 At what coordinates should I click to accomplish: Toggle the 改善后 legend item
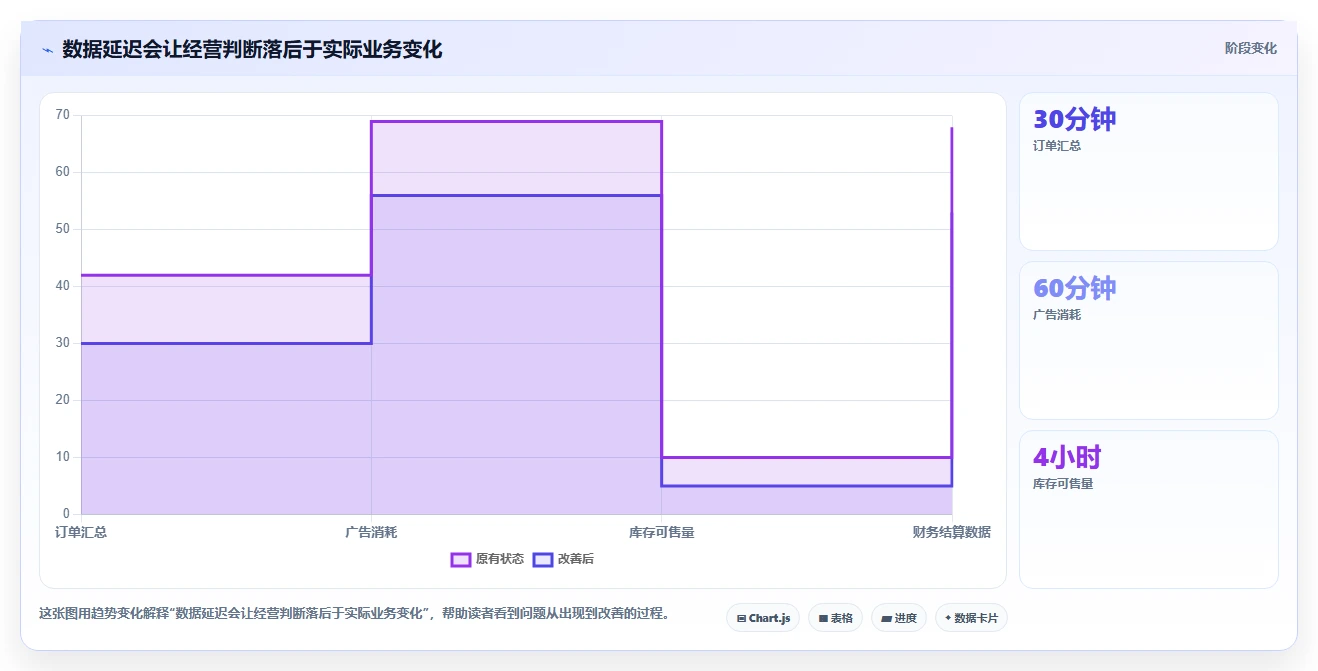pos(564,559)
